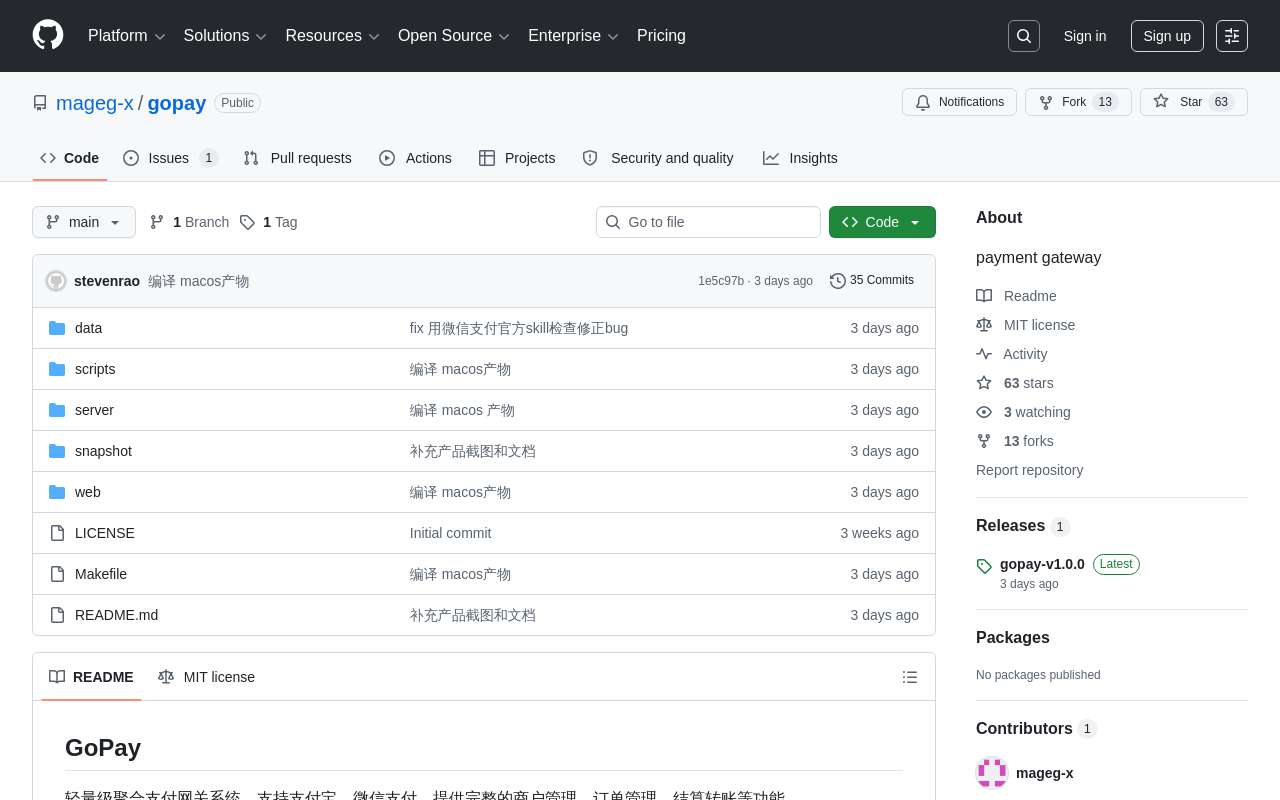
Task: Click the Go to file search field
Action: click(x=708, y=222)
